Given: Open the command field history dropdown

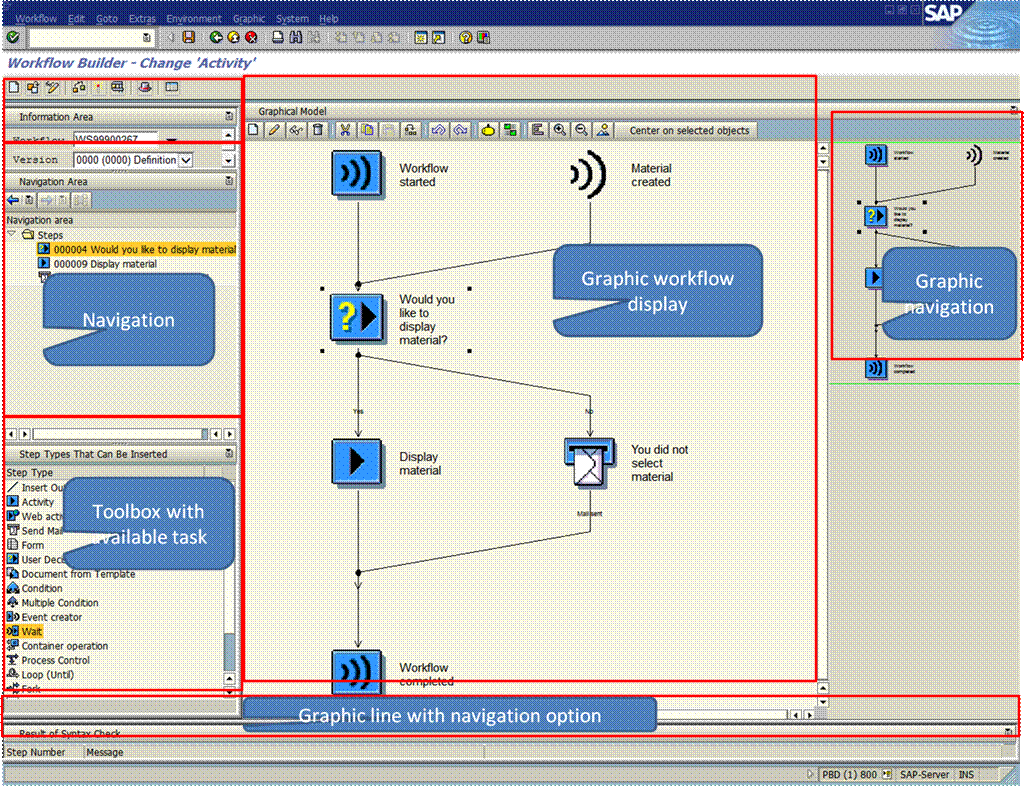Looking at the screenshot, I should click(x=147, y=38).
